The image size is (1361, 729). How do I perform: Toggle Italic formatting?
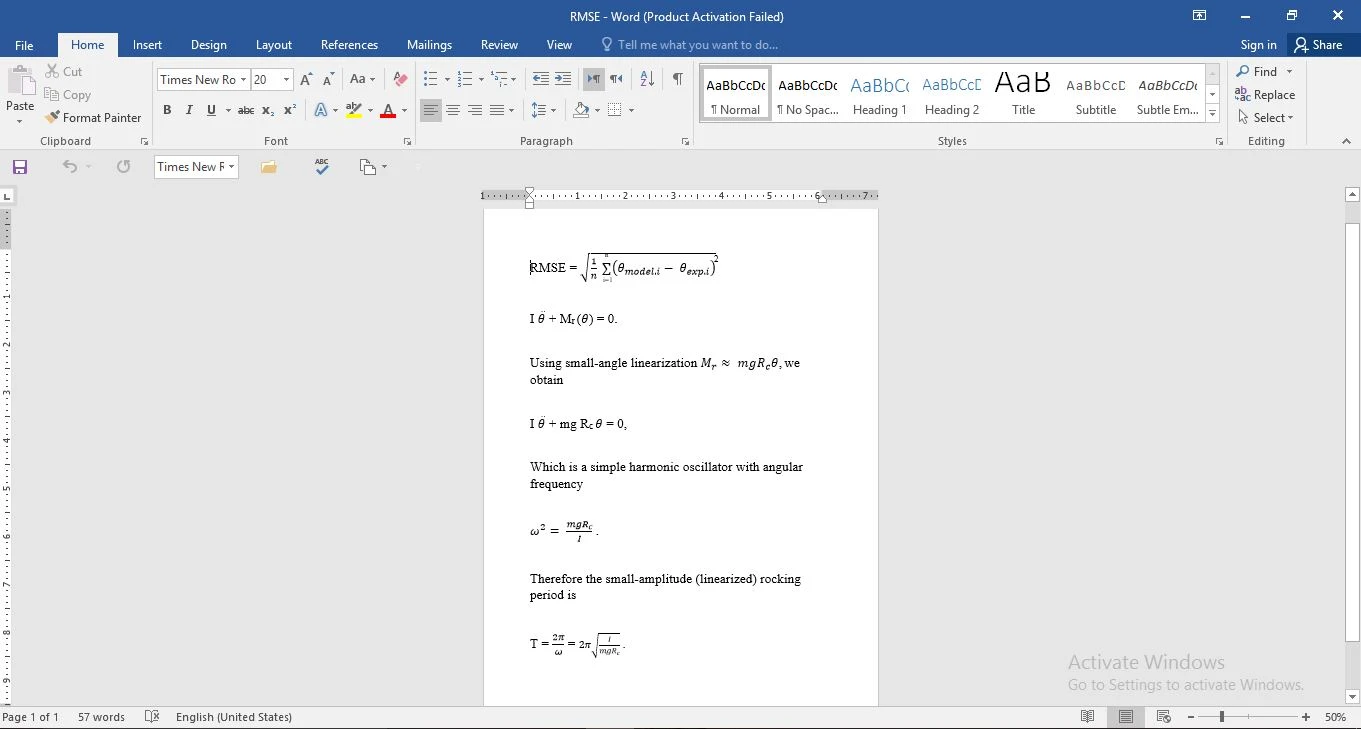(189, 110)
